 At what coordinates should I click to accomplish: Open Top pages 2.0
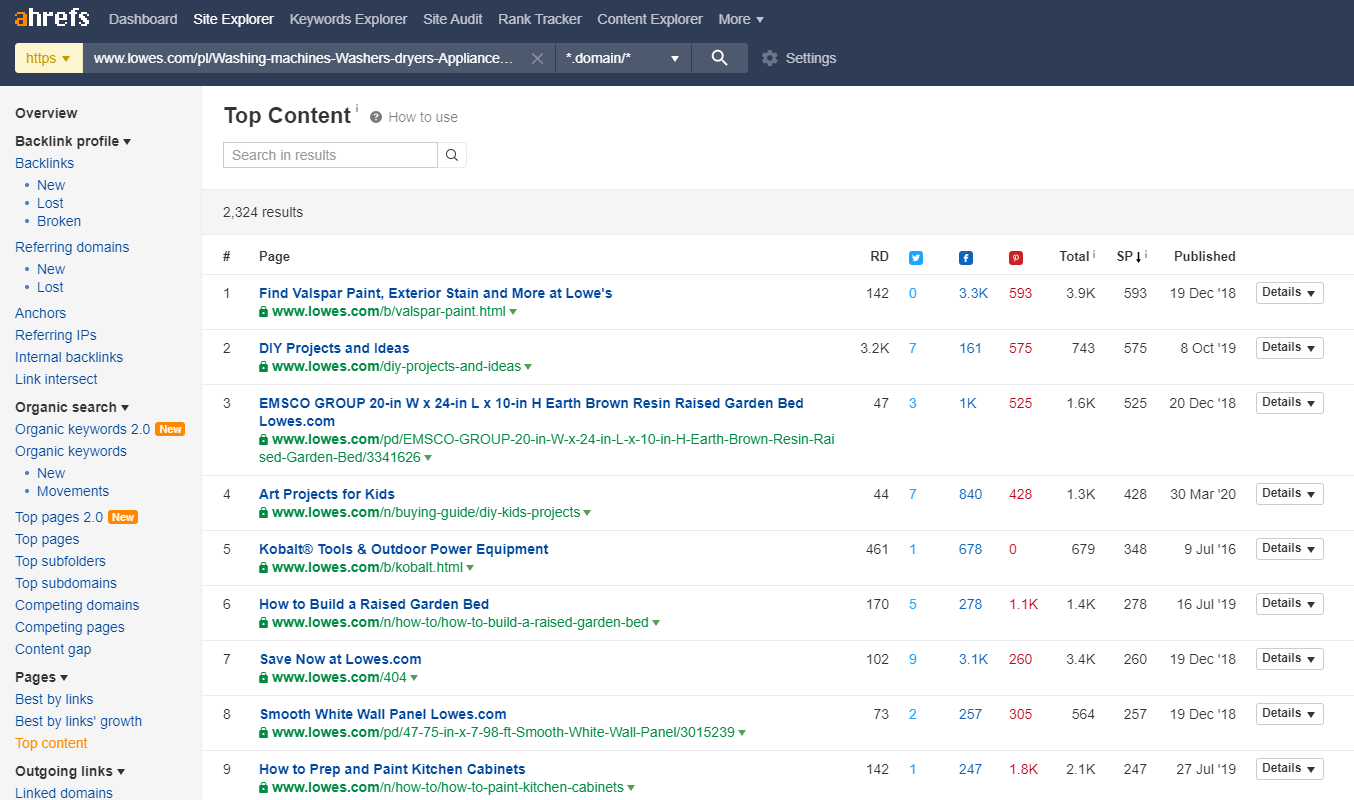(x=59, y=517)
